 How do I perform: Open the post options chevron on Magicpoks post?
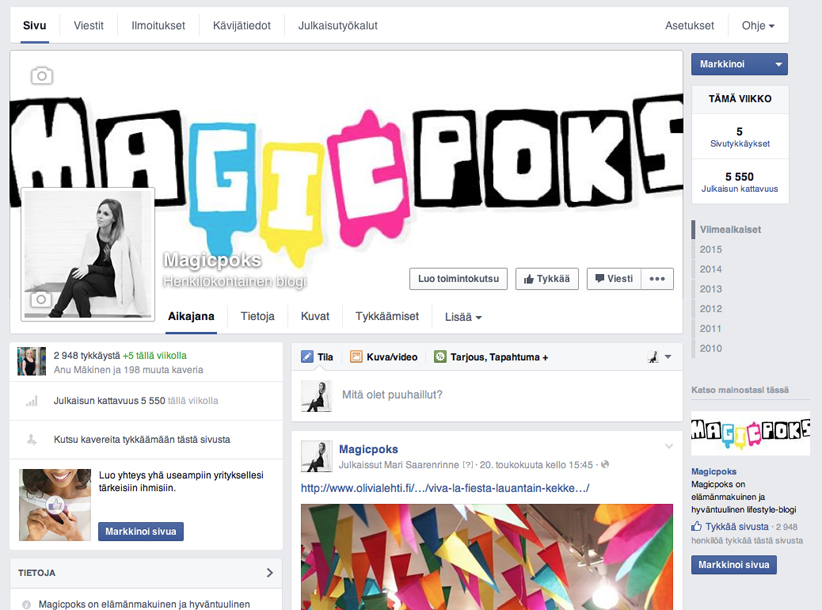(669, 446)
